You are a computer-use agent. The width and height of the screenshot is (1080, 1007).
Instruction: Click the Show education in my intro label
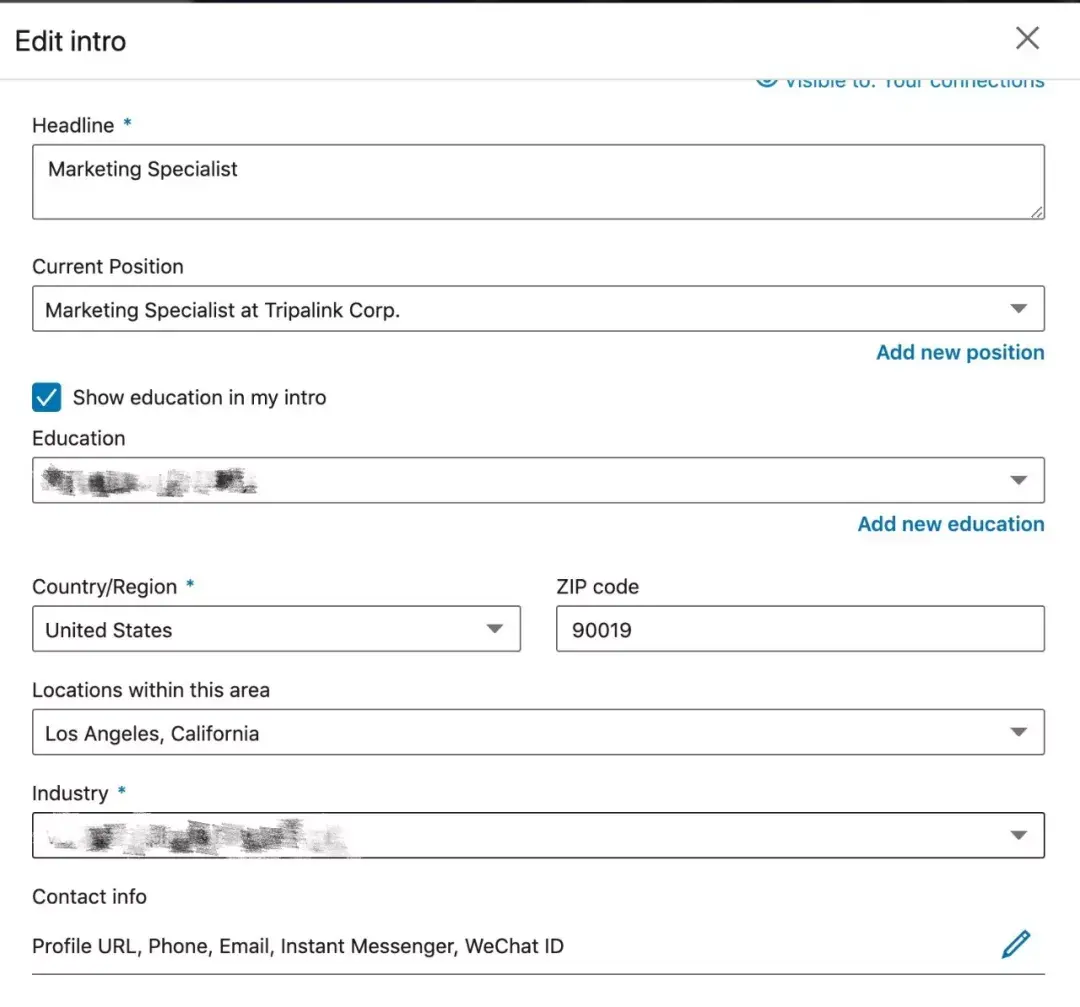[199, 398]
